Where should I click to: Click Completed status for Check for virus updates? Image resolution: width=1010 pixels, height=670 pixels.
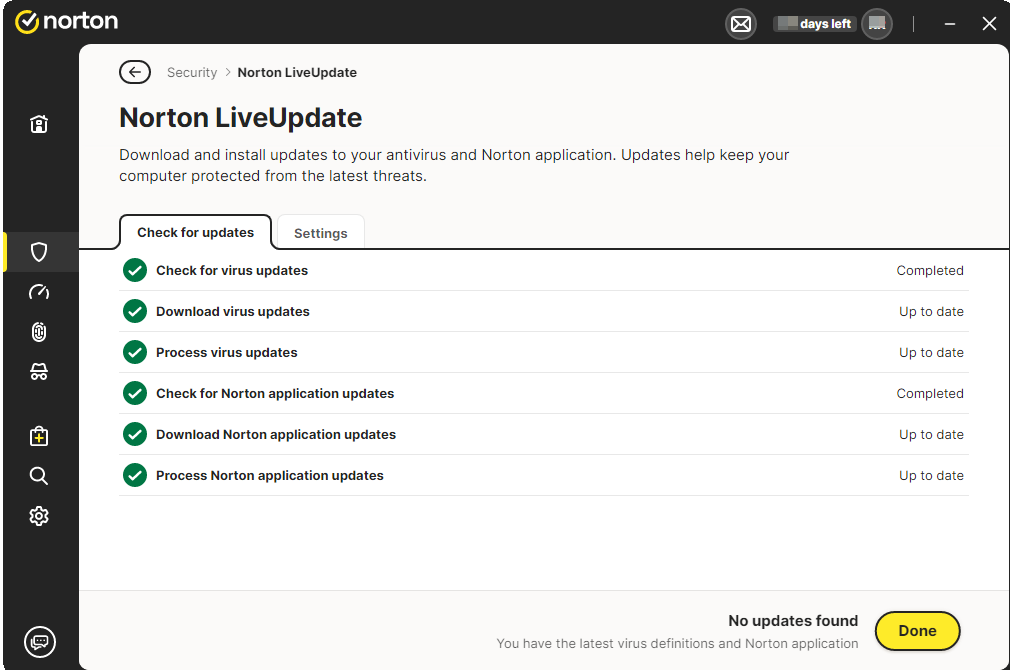click(x=930, y=271)
